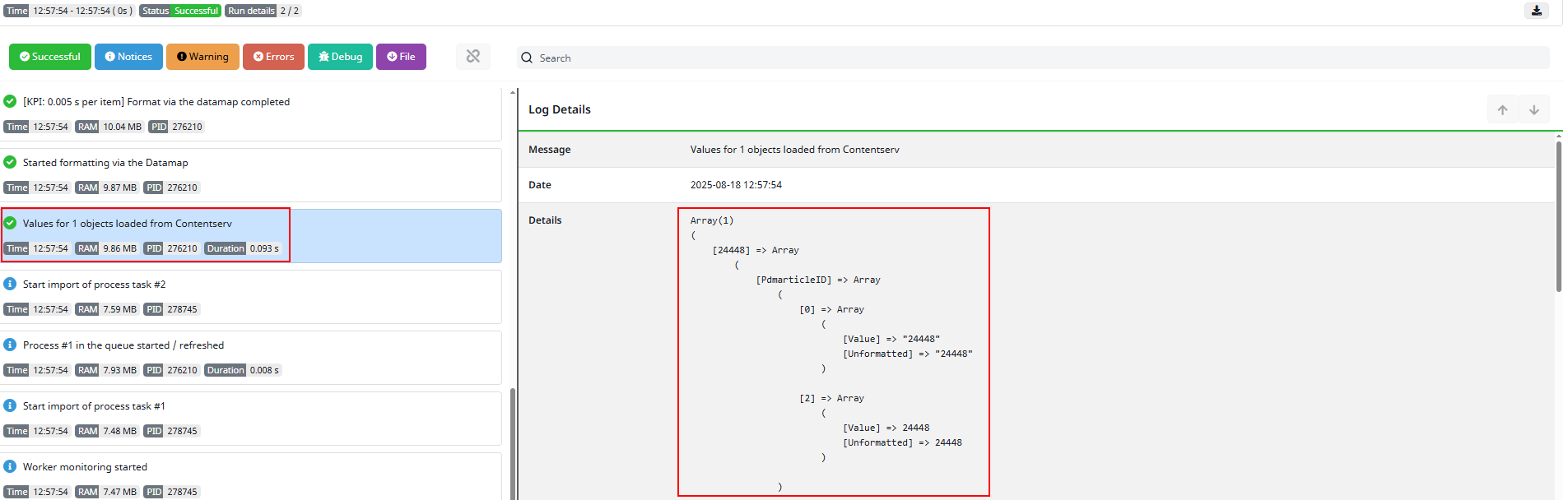Click info icon beside Worker monitoring started

10,466
